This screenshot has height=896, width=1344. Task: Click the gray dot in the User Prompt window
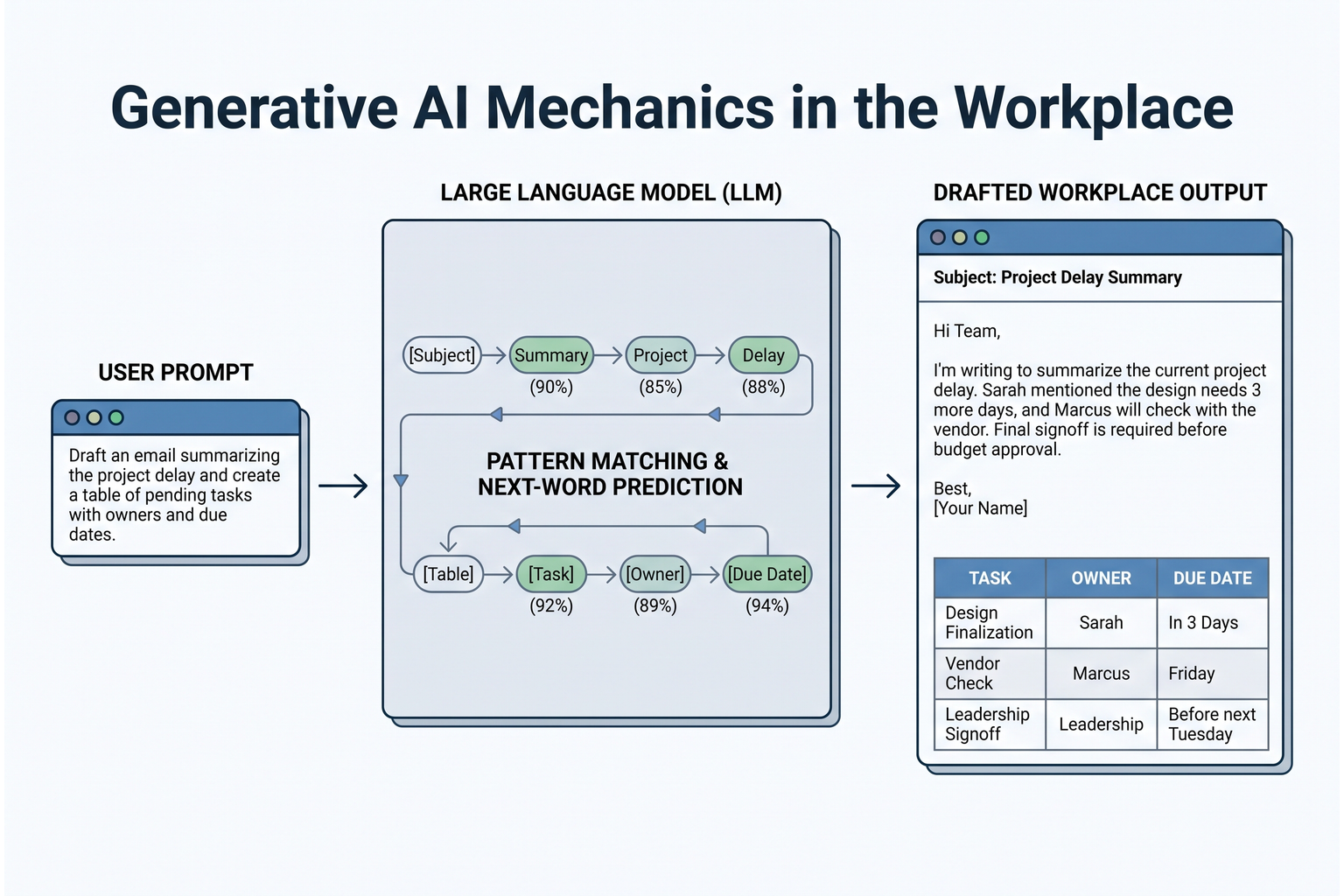click(73, 418)
